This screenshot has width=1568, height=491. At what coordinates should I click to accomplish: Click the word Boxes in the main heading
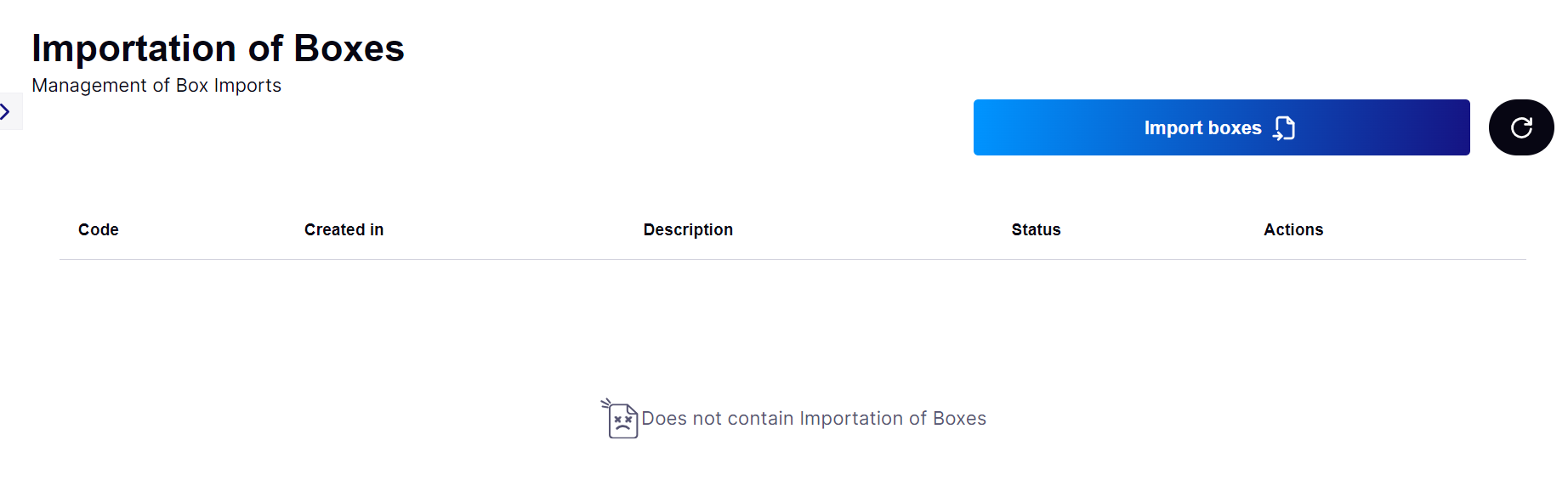pyautogui.click(x=349, y=48)
